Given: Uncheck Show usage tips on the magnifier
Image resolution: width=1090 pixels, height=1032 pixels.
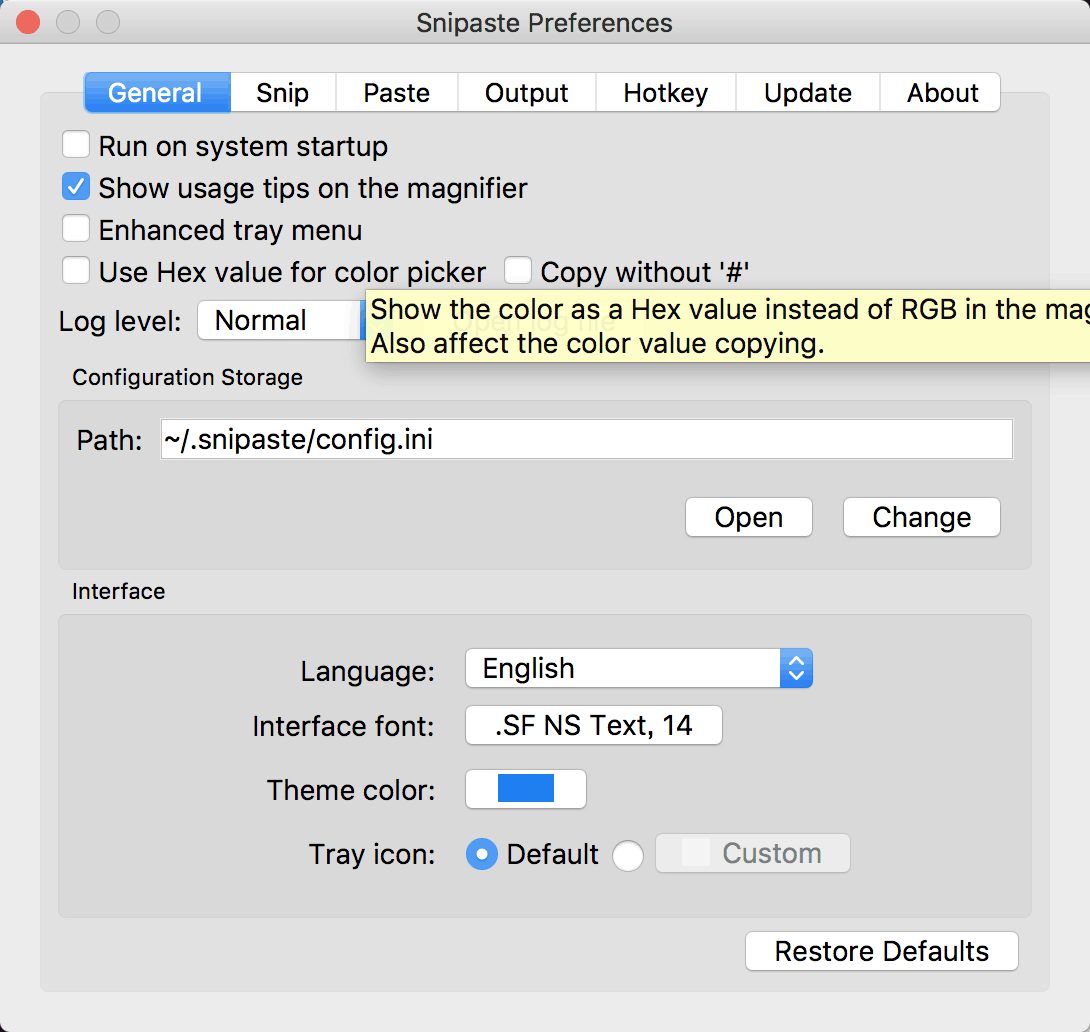Looking at the screenshot, I should 76,187.
